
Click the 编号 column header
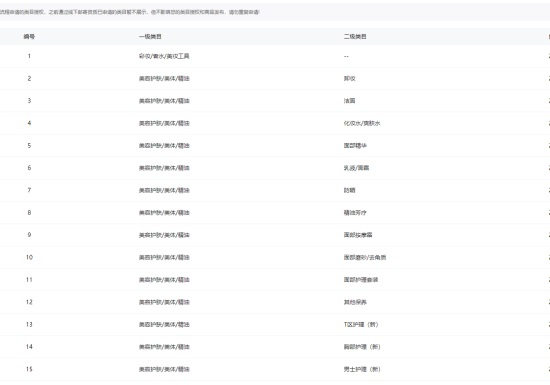coord(29,36)
